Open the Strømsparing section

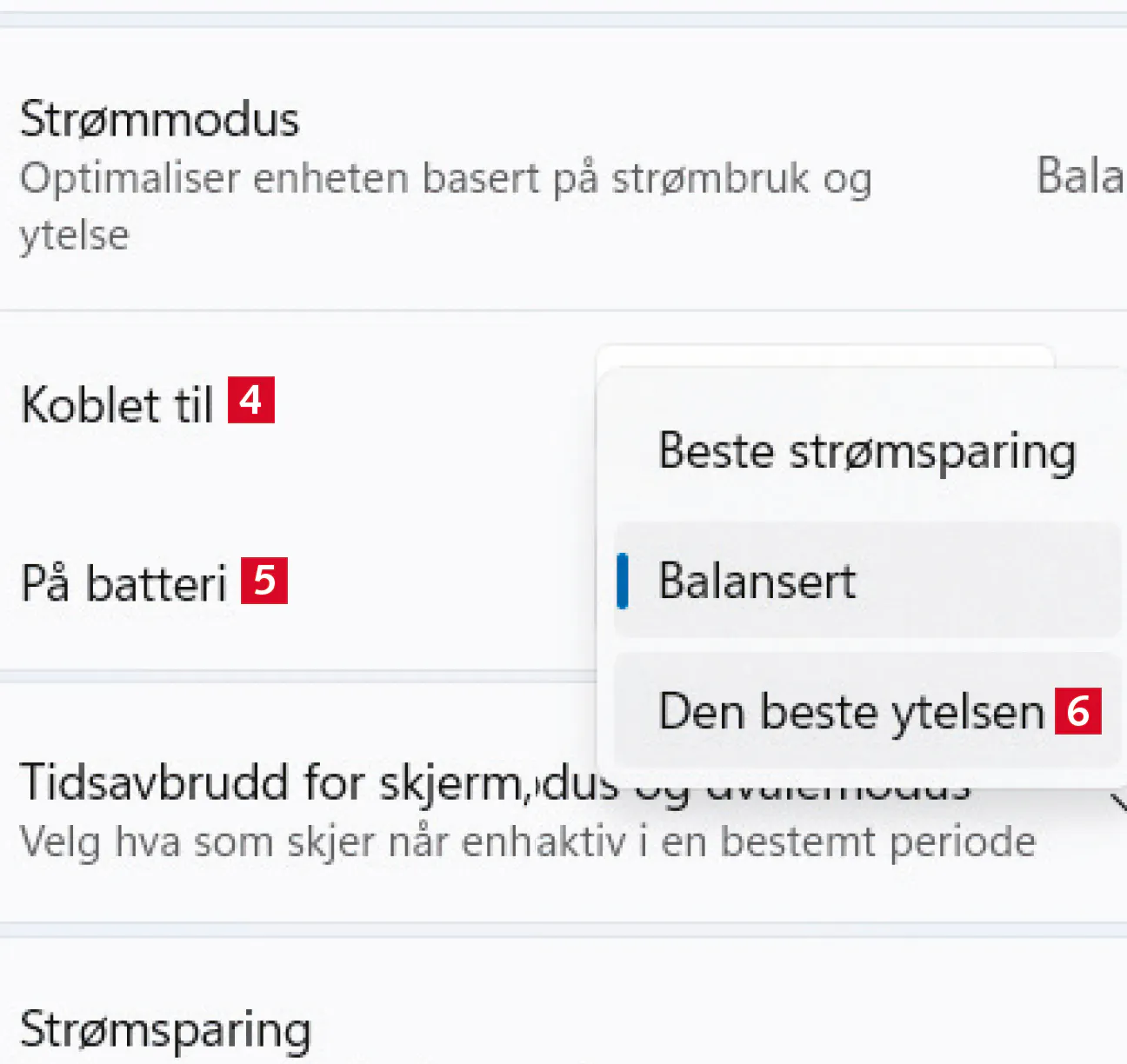165,1029
